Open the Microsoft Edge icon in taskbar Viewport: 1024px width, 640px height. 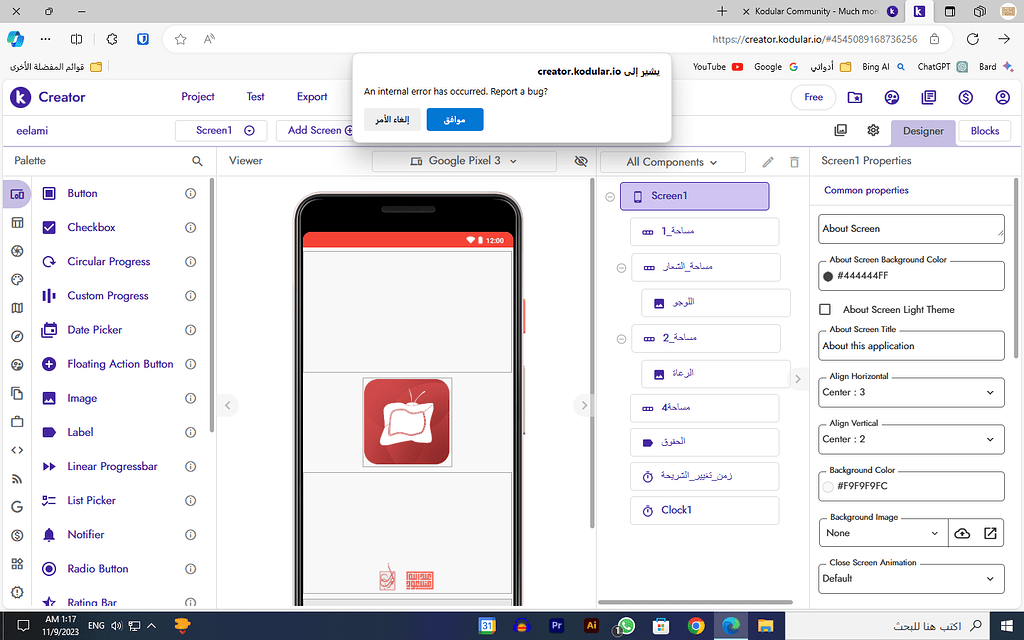(731, 626)
